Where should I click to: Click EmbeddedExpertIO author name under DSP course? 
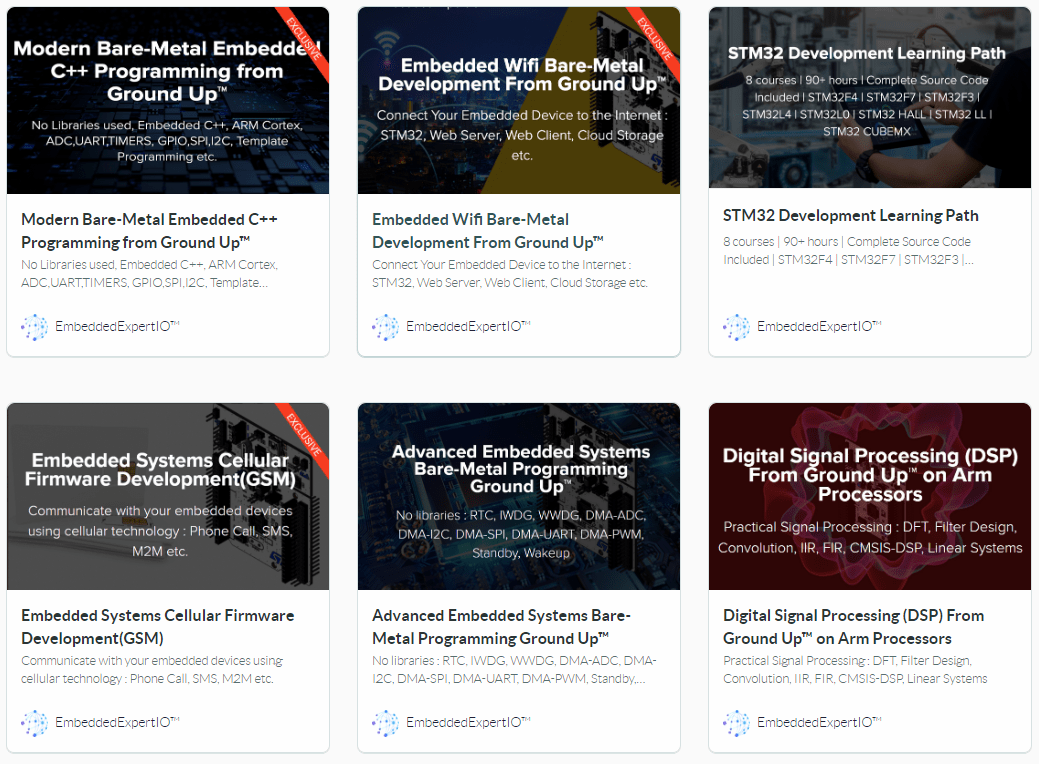click(x=816, y=723)
